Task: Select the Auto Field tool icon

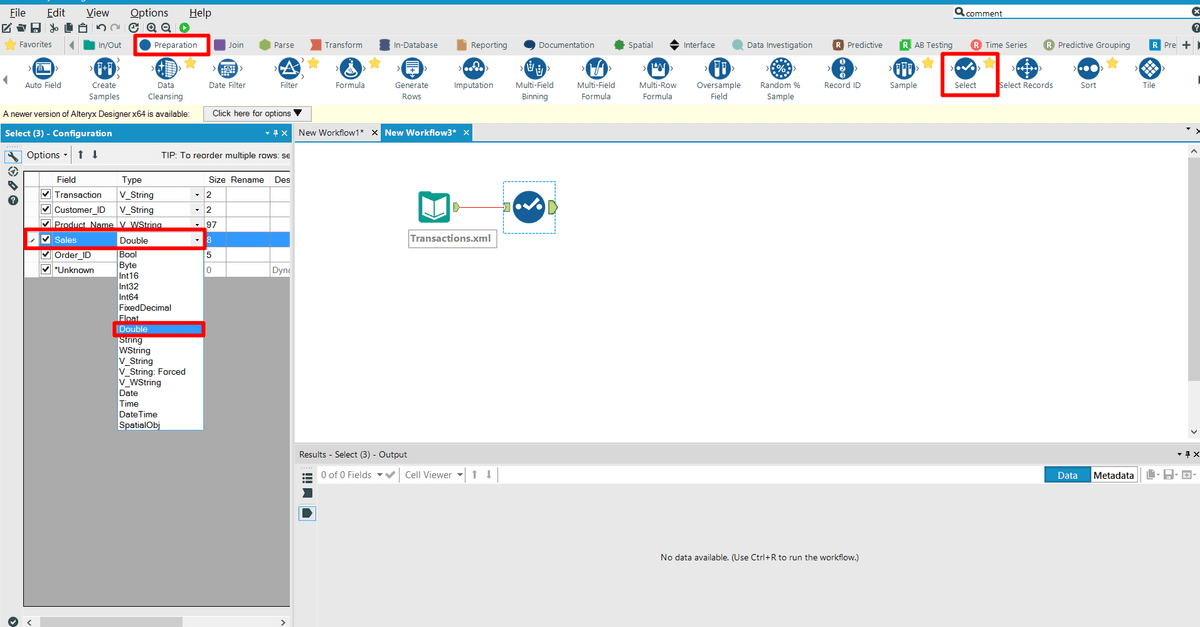Action: [43, 68]
